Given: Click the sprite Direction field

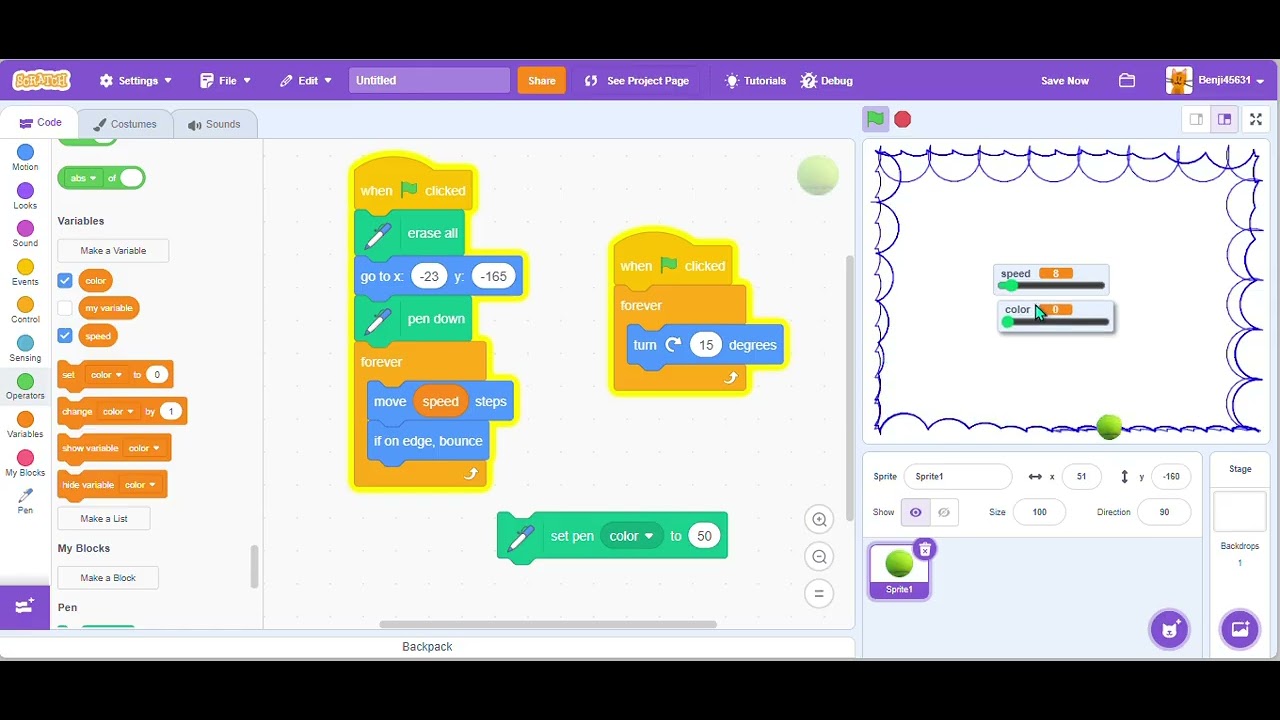Looking at the screenshot, I should point(1164,512).
